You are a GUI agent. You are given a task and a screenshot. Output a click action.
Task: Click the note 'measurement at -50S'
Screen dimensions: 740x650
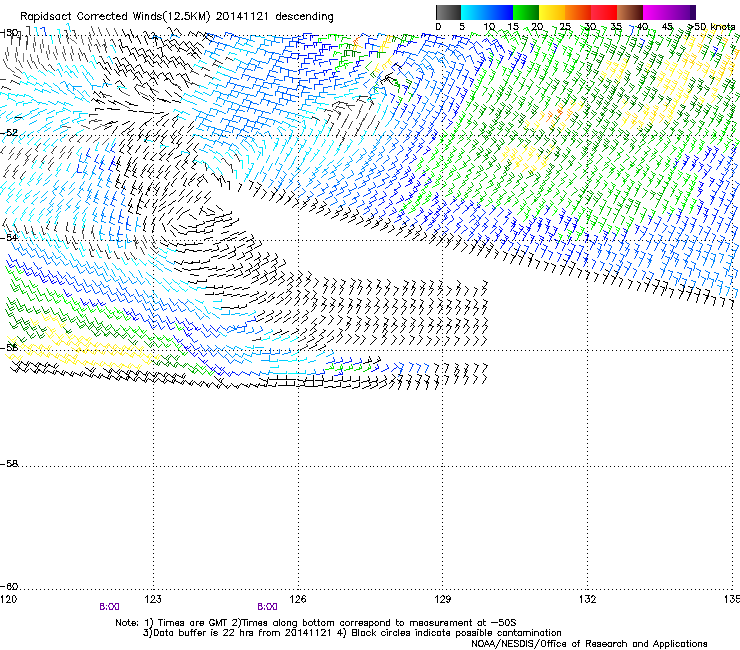[x=462, y=623]
